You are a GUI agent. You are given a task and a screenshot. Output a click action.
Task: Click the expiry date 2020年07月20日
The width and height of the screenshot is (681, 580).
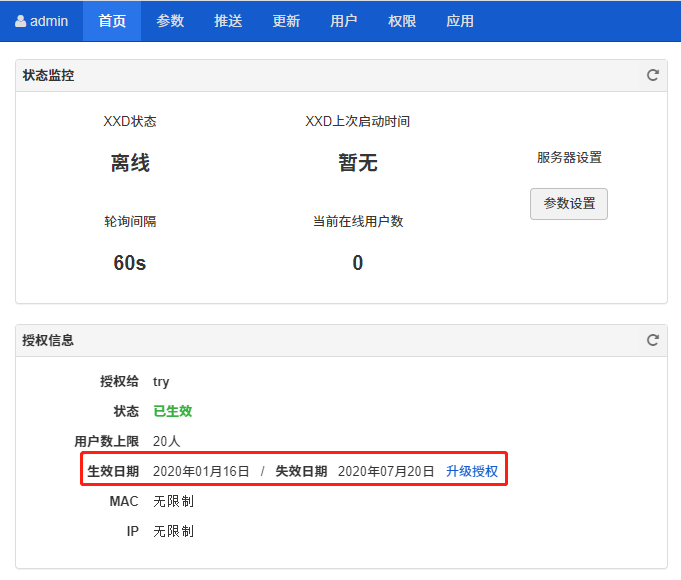[x=385, y=471]
